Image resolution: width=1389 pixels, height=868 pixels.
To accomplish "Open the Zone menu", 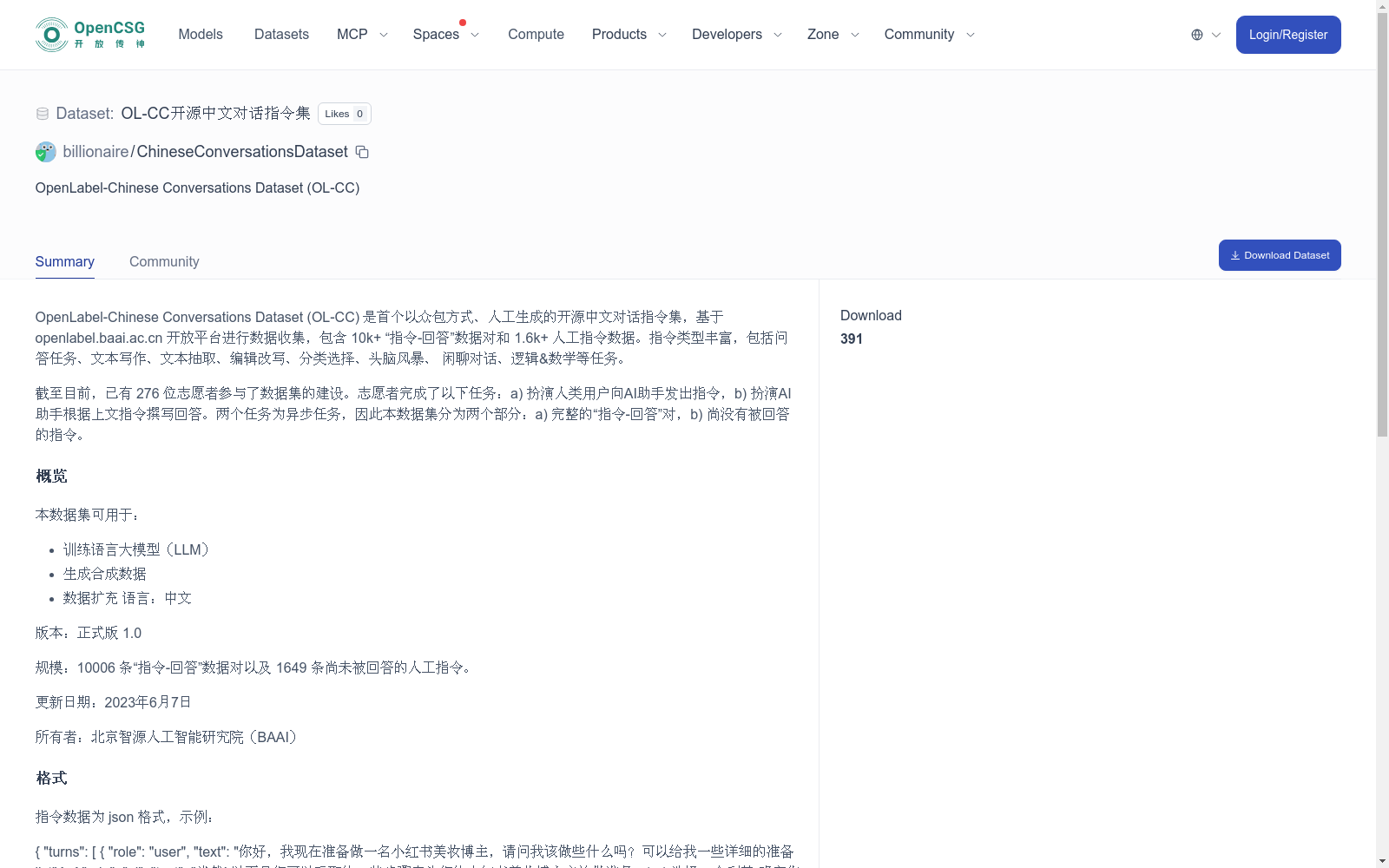I will (823, 35).
